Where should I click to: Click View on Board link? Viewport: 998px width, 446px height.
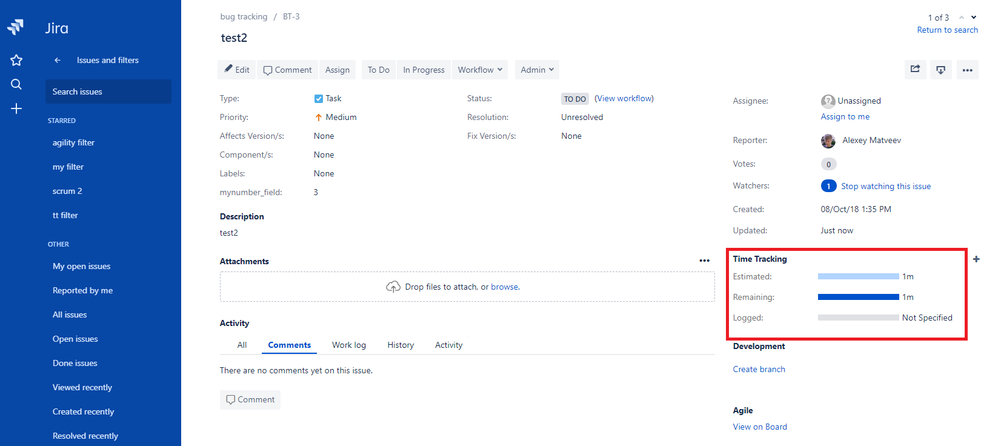pyautogui.click(x=760, y=427)
